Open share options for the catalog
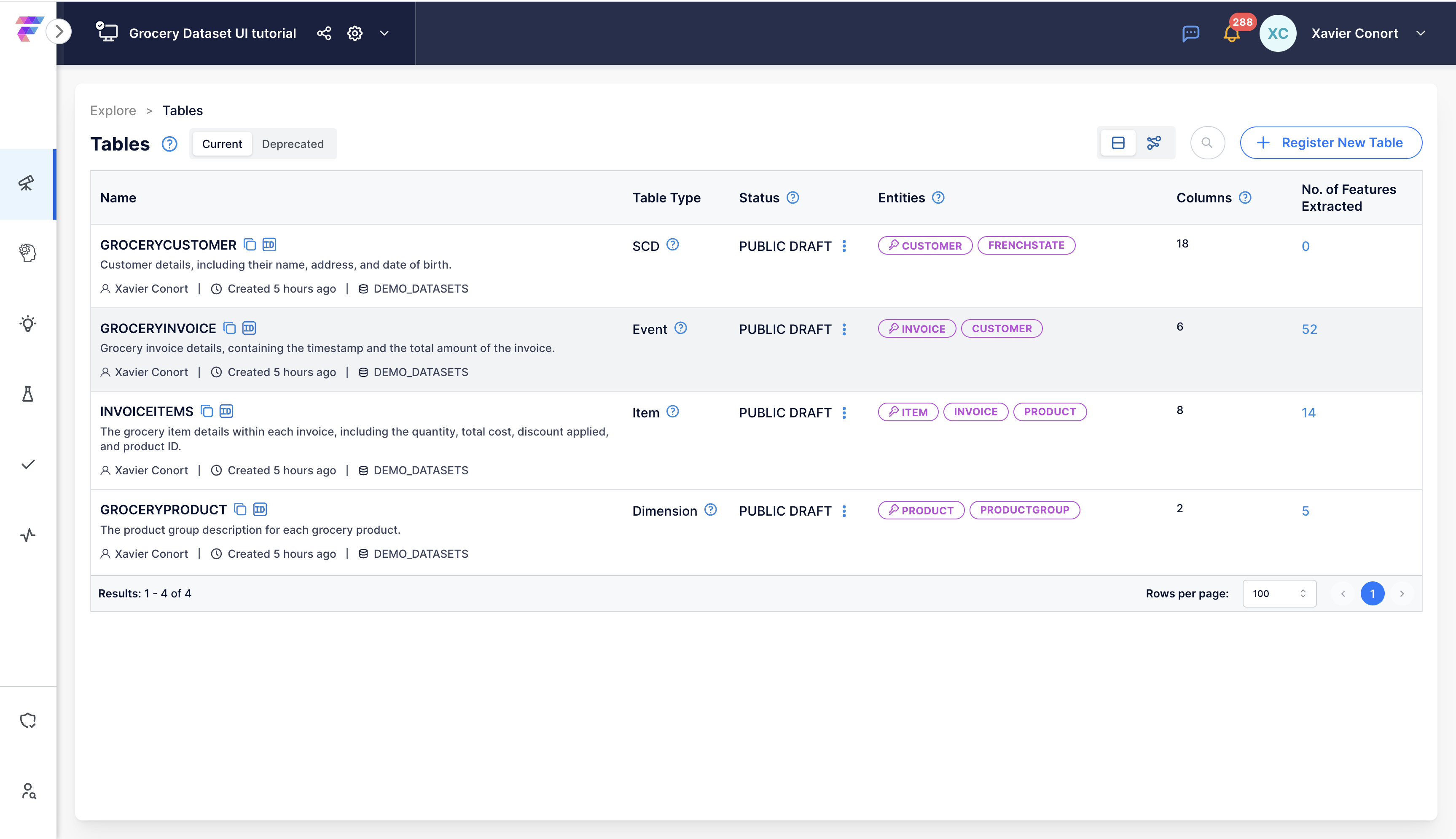Viewport: 1456px width, 839px height. point(324,33)
